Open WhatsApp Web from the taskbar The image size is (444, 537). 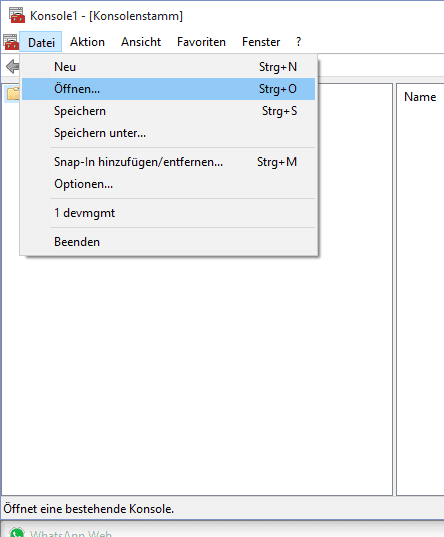tap(61, 532)
